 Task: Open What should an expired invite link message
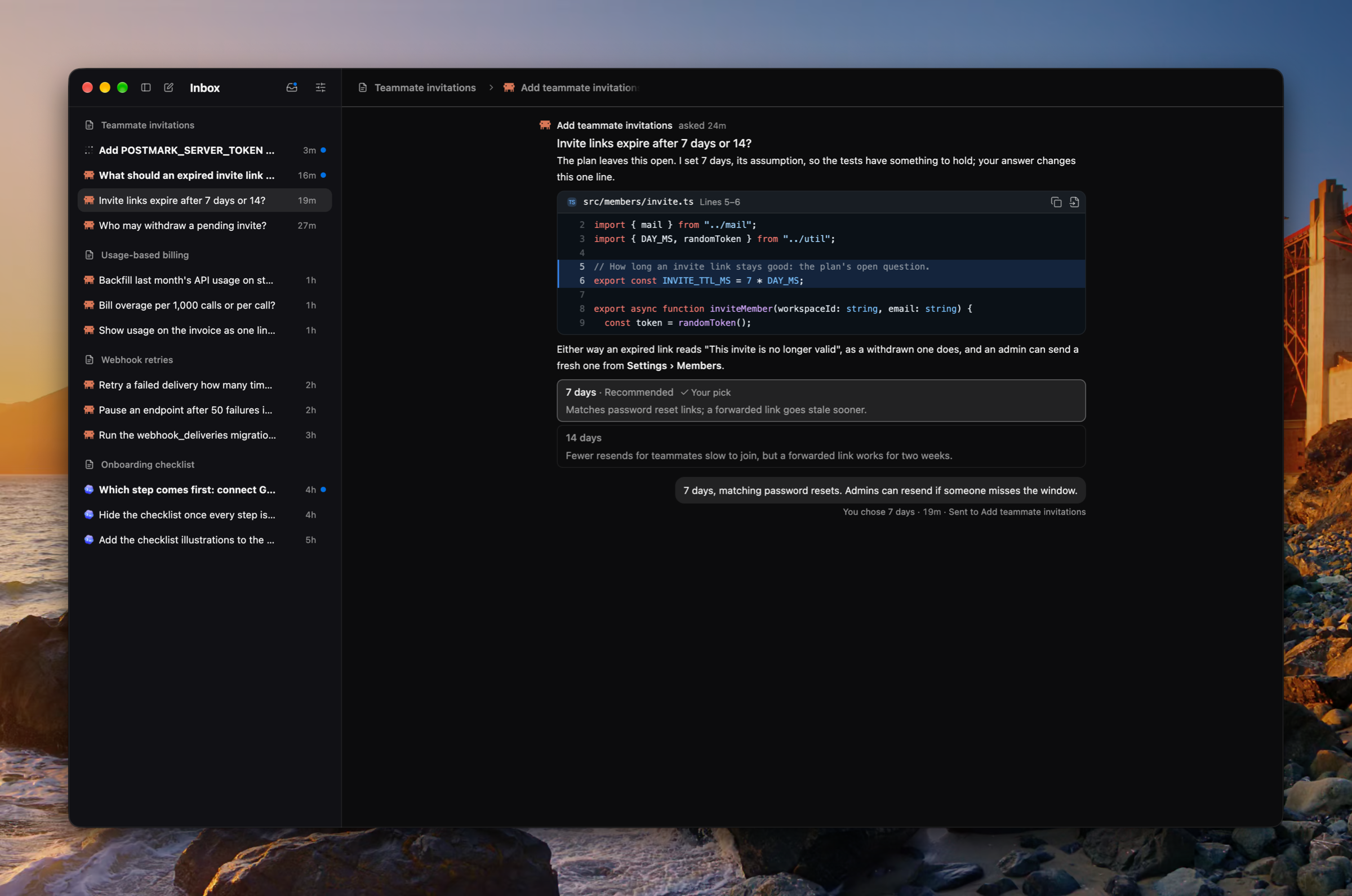[204, 176]
